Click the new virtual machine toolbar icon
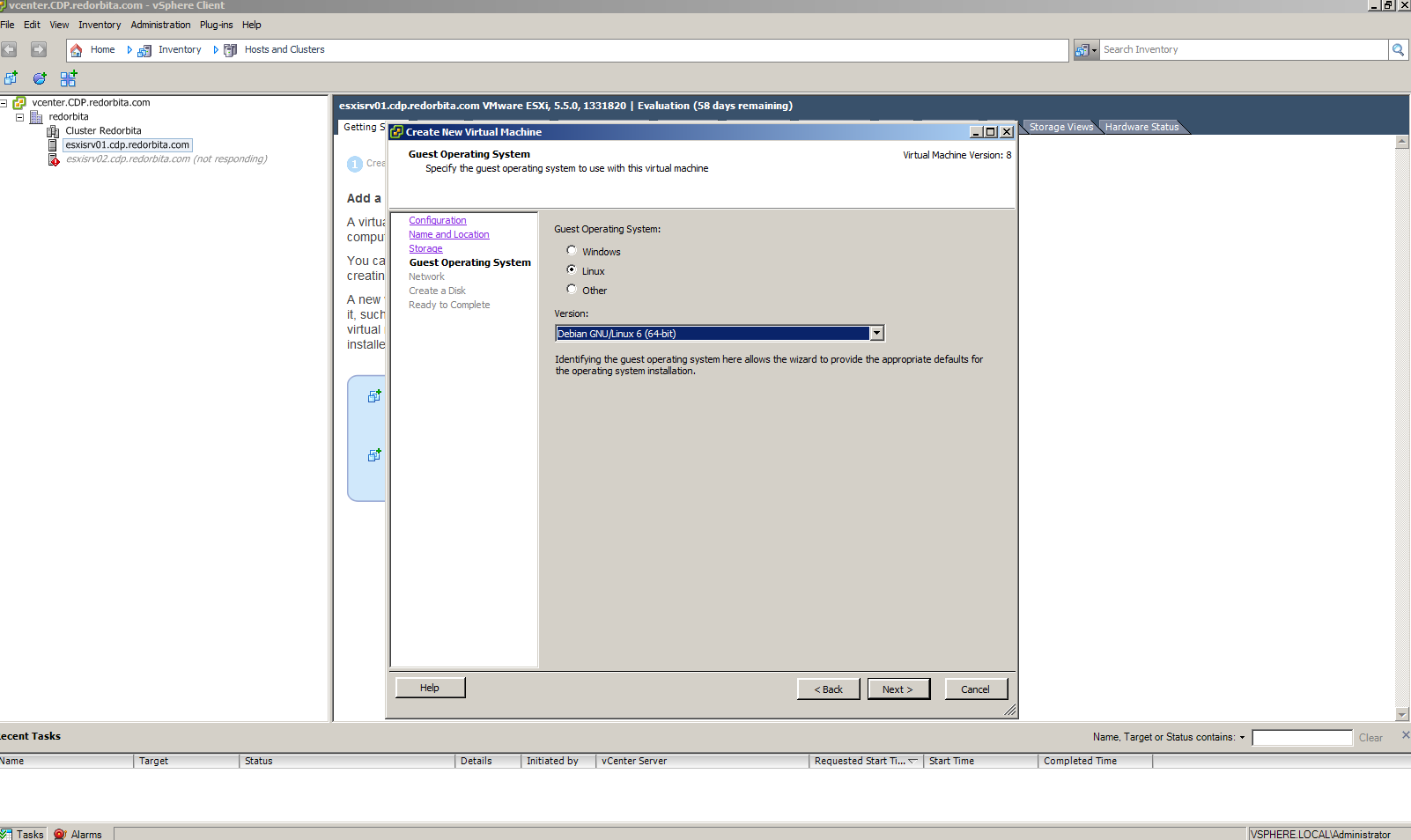 point(11,78)
